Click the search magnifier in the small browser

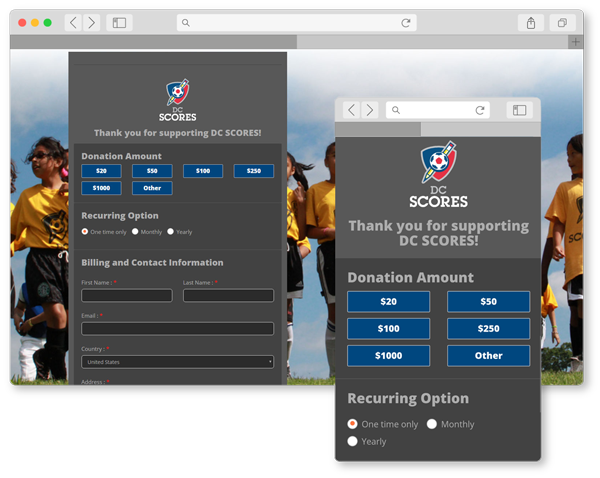coord(396,110)
